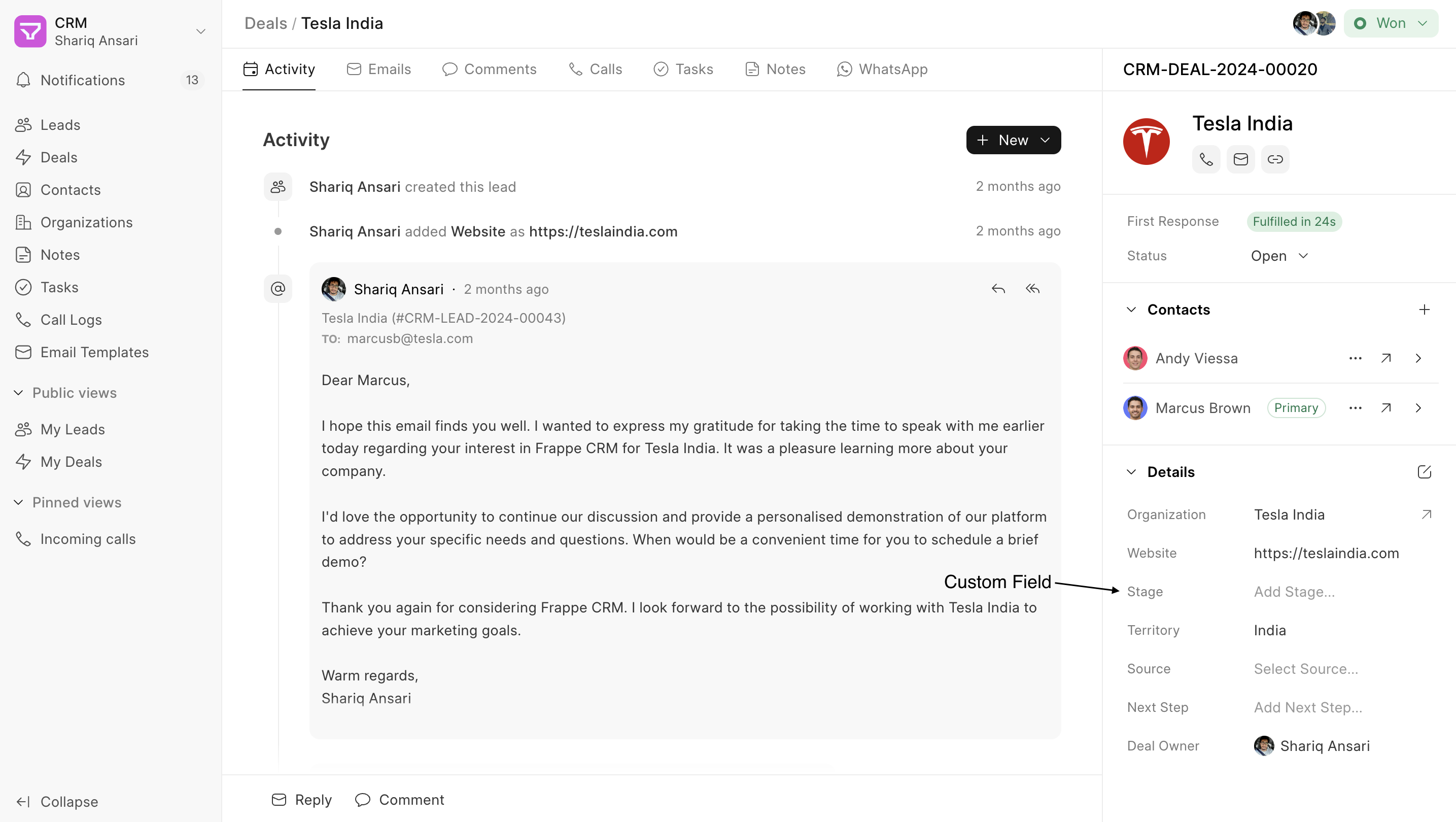The image size is (1456, 822).
Task: Click the phone call icon under Tesla India
Action: [1206, 159]
